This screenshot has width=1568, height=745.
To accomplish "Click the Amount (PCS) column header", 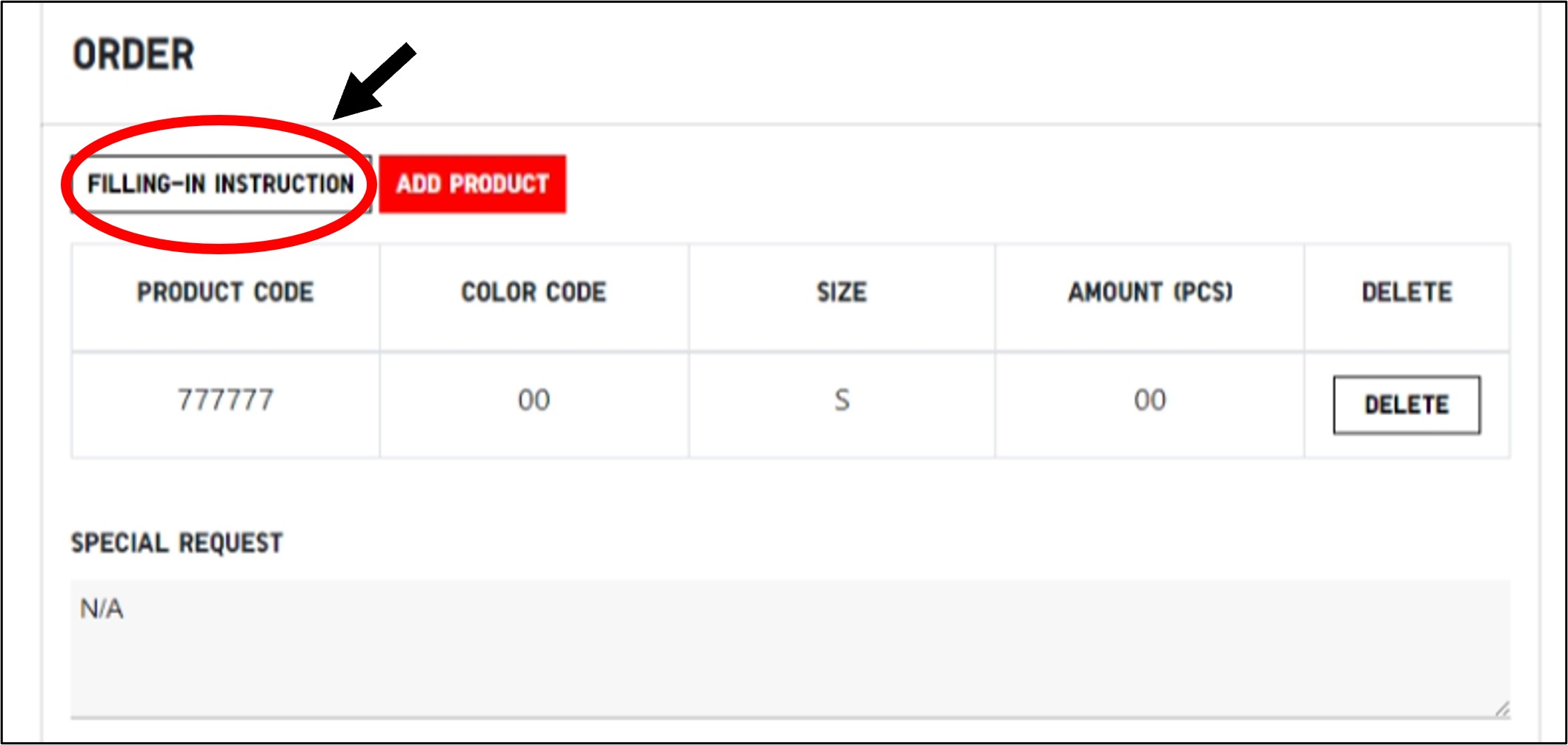I will 1150,293.
